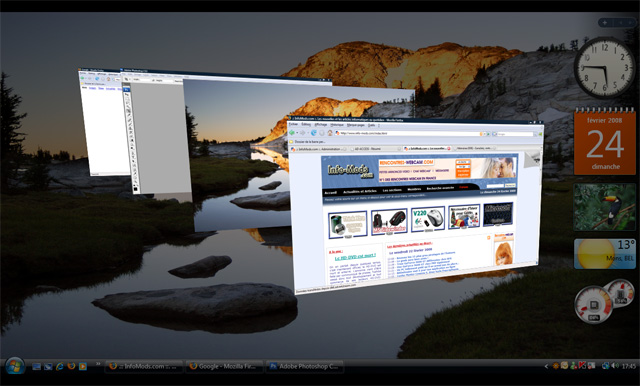The width and height of the screenshot is (640, 386).
Task: Click Le HD-DVD est mort article link
Action: point(355,257)
